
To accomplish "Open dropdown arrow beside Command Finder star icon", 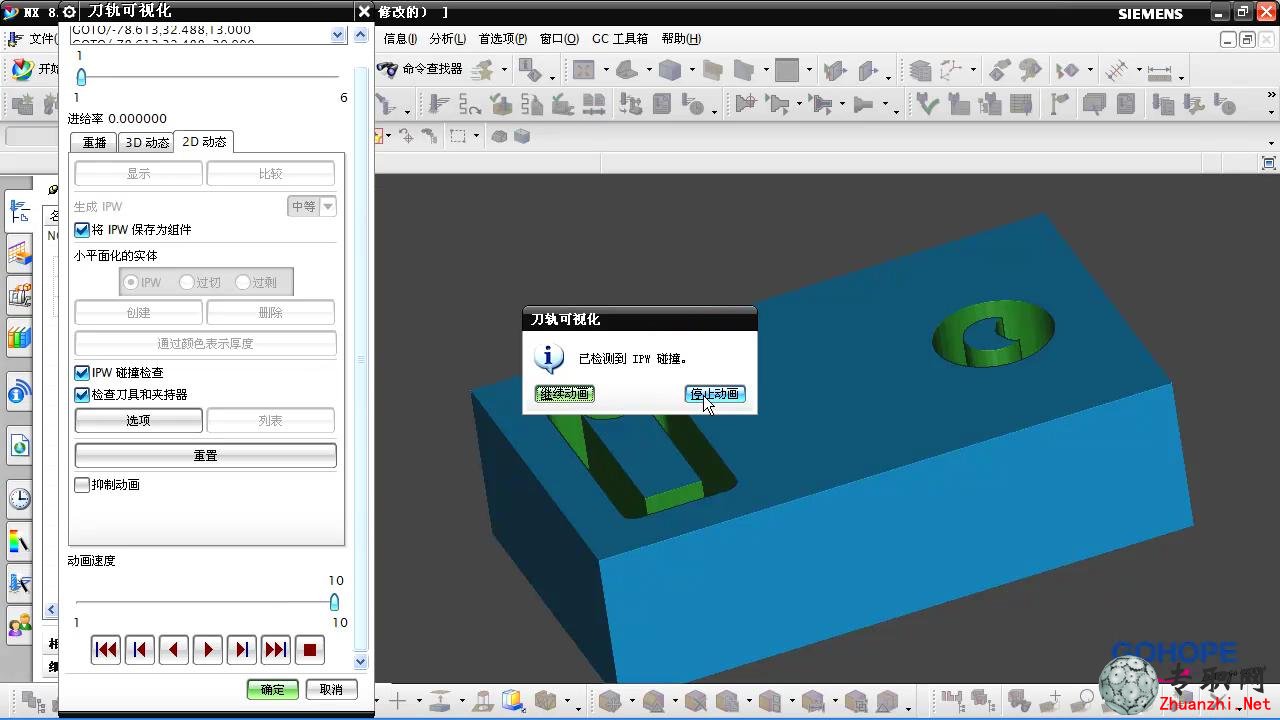I will coord(504,71).
